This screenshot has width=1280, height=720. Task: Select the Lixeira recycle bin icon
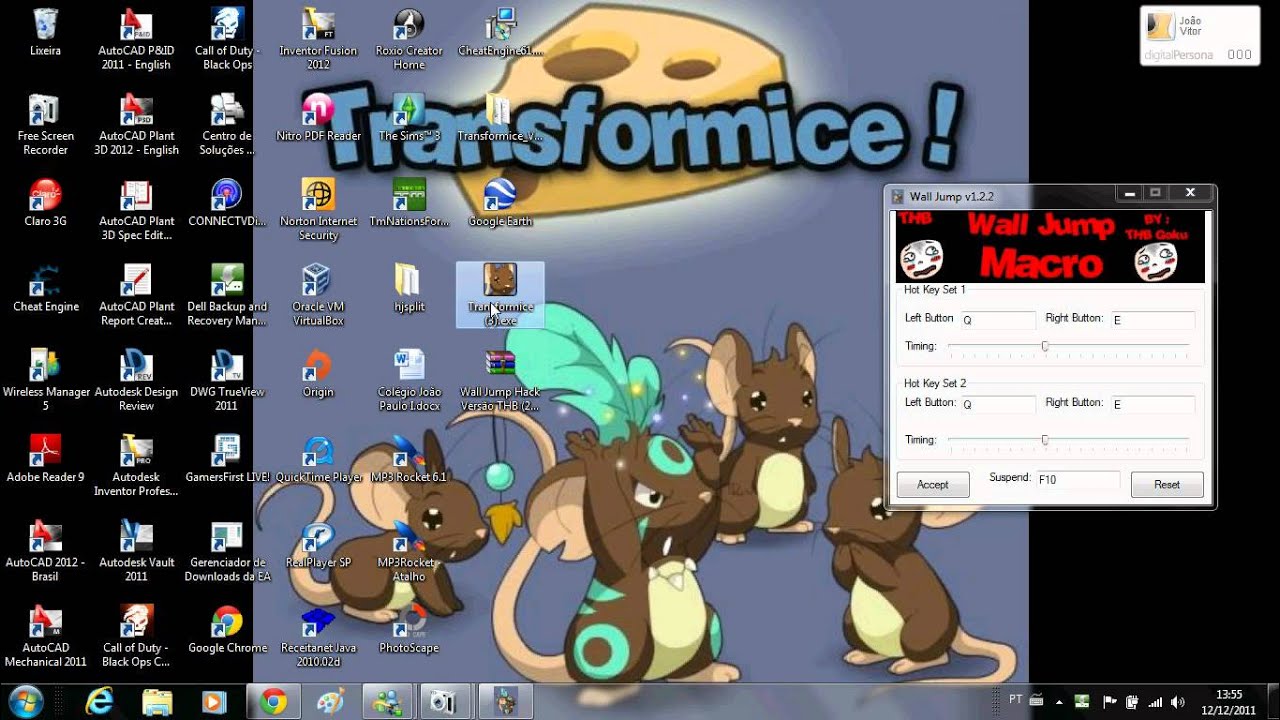45,33
